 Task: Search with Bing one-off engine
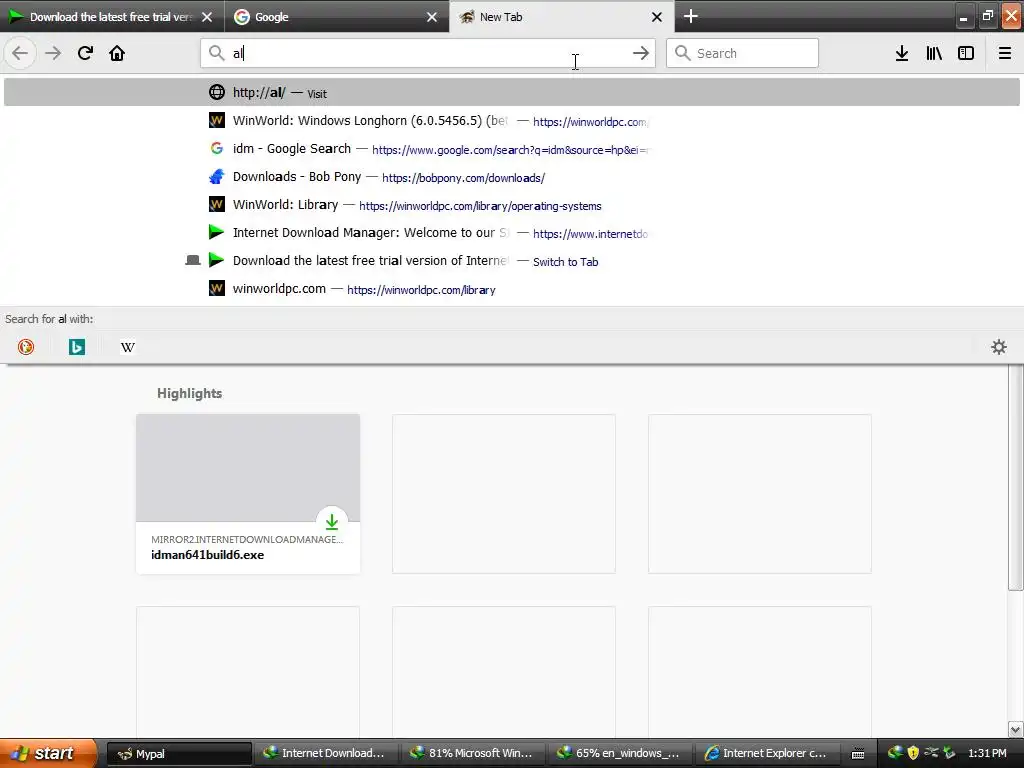pyautogui.click(x=76, y=347)
